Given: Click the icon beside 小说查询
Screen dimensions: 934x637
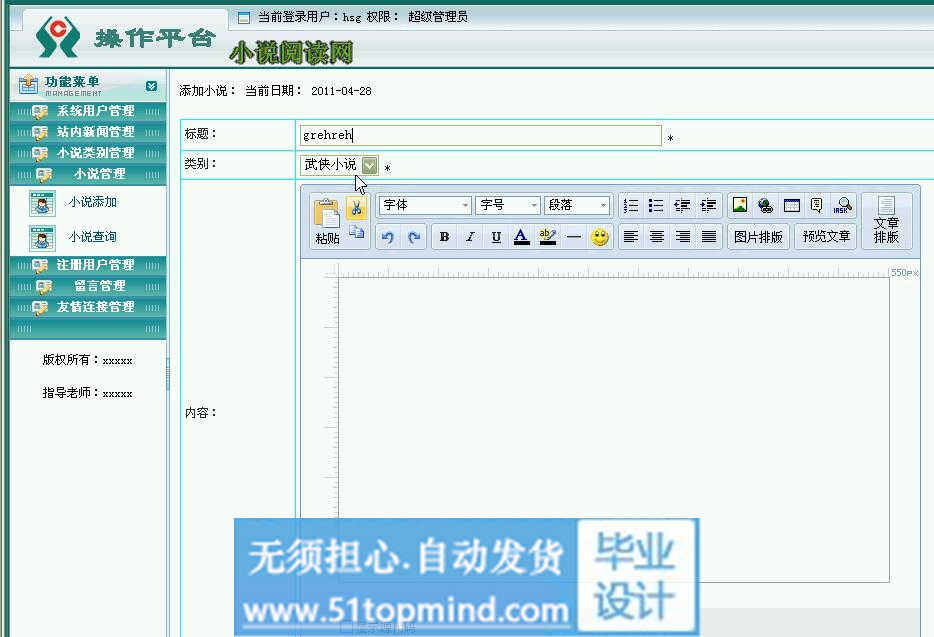Looking at the screenshot, I should 42,238.
